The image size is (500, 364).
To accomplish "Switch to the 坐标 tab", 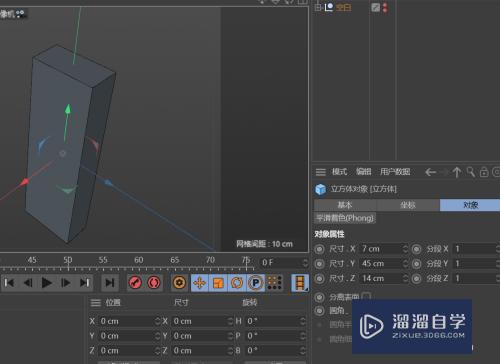I will [x=408, y=205].
